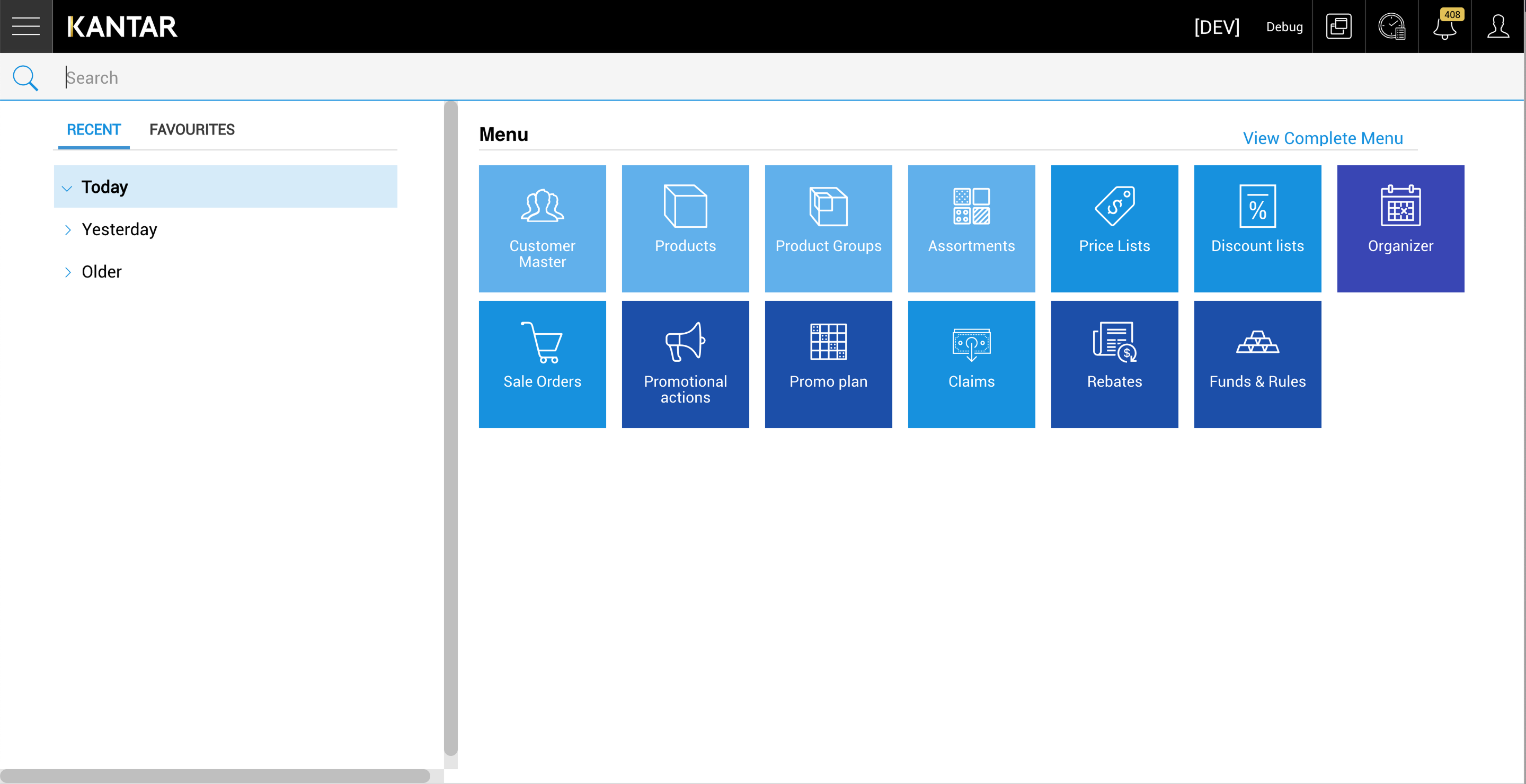Viewport: 1526px width, 784px height.
Task: Open the user profile icon
Action: (1497, 26)
